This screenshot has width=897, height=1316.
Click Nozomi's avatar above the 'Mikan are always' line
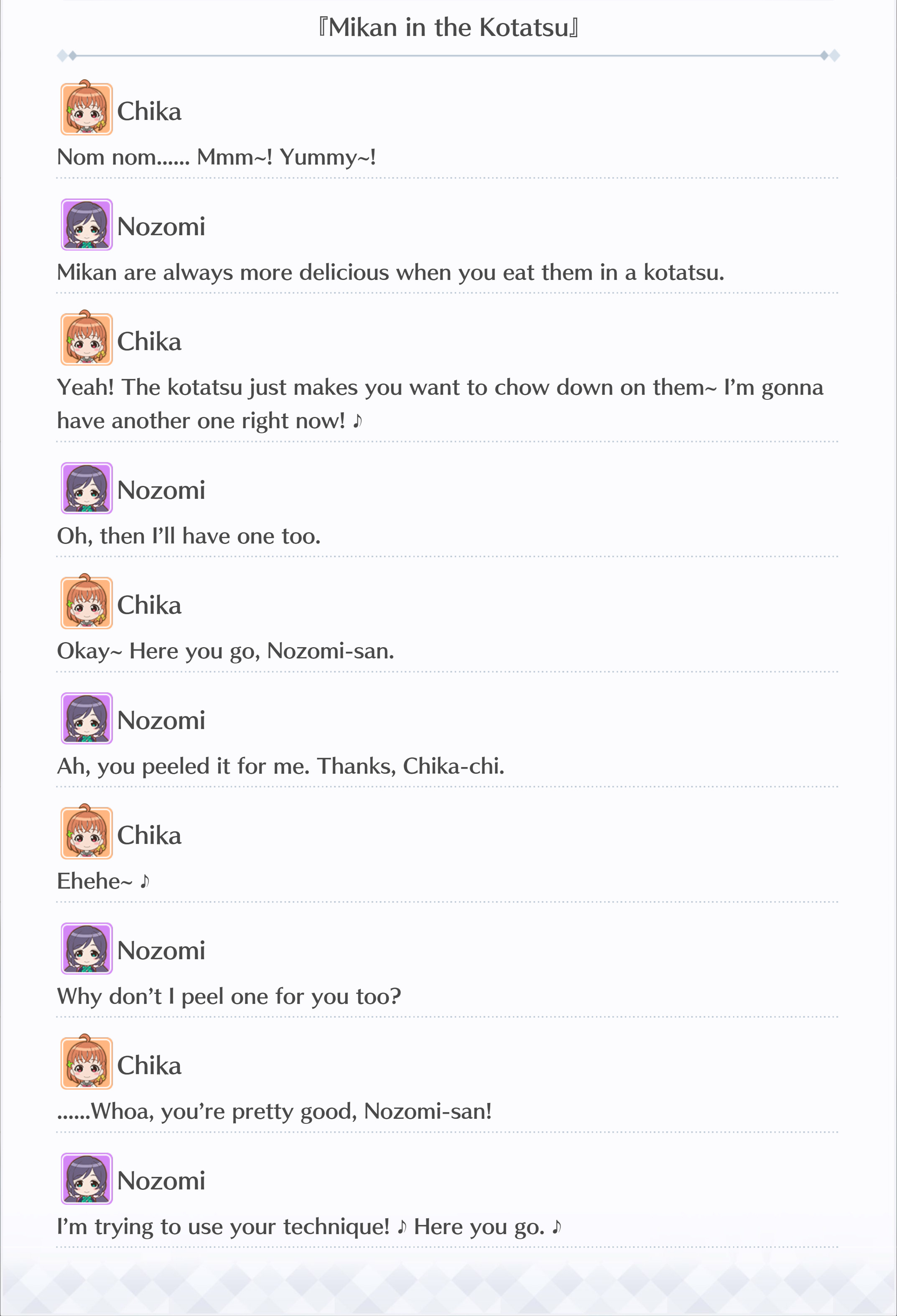pyautogui.click(x=87, y=224)
